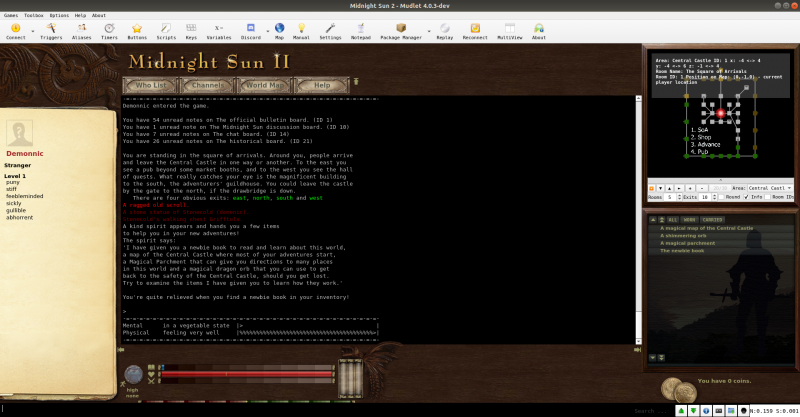The width and height of the screenshot is (800, 417).
Task: Toggle MultiView in the toolbar
Action: click(510, 31)
